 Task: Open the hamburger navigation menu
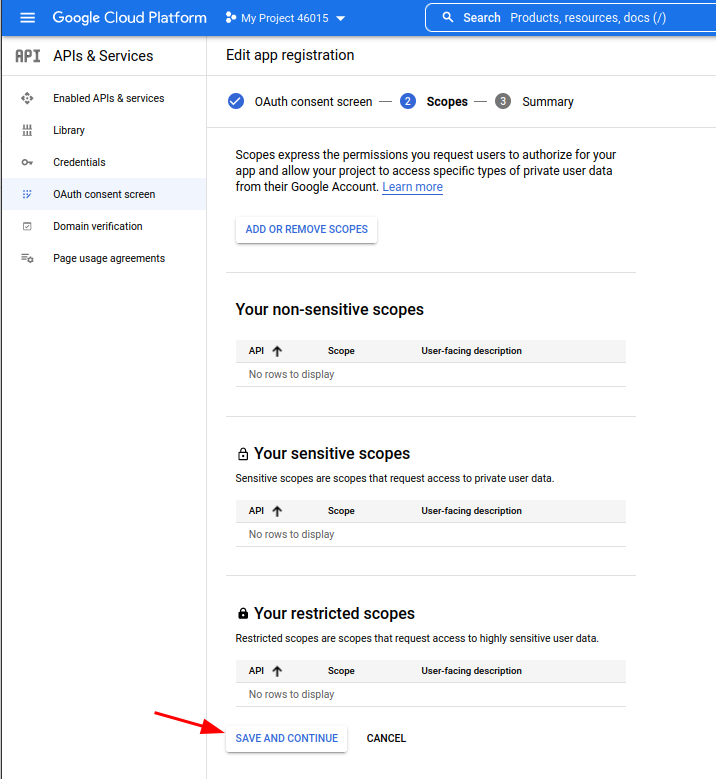click(27, 18)
